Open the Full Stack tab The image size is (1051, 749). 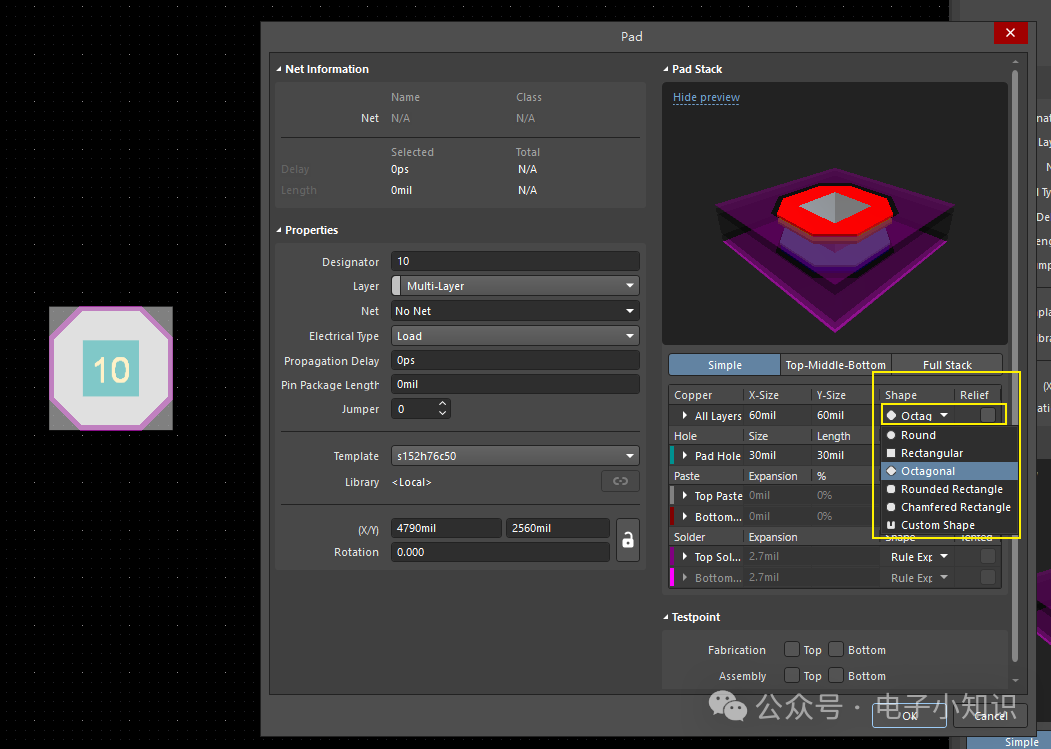[946, 365]
